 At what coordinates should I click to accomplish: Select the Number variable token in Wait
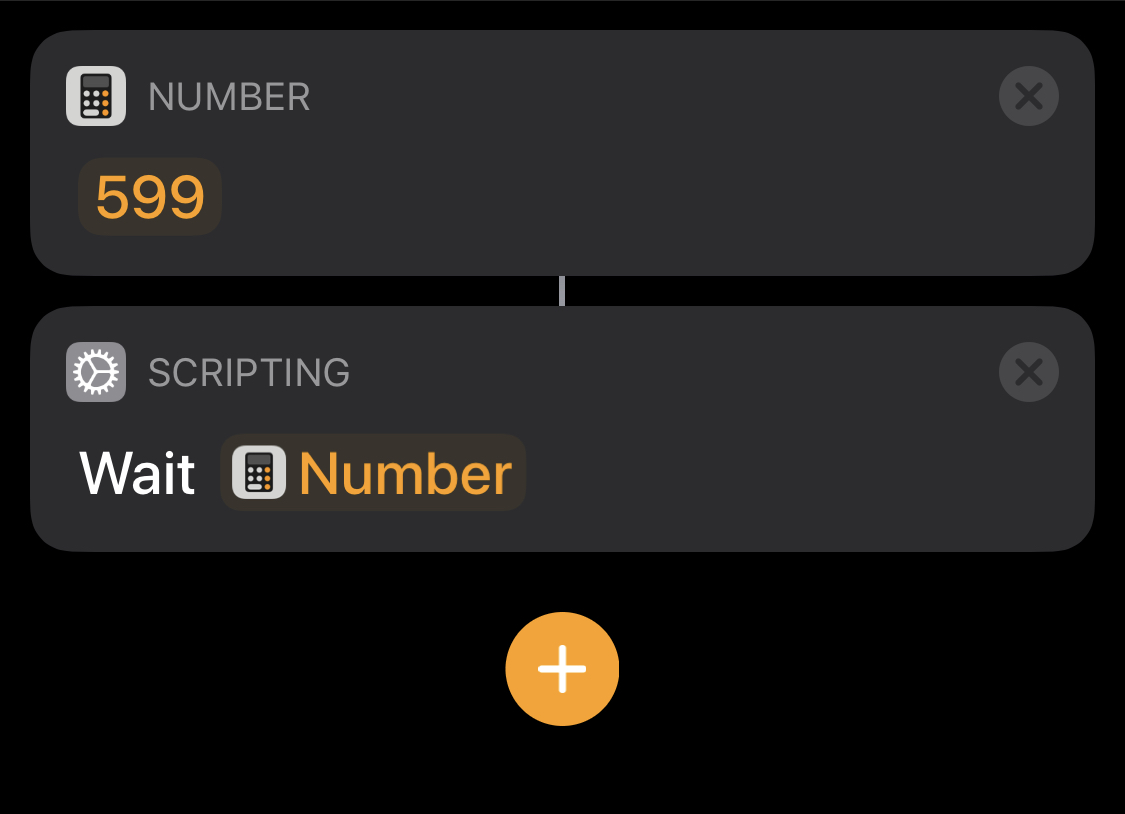405,473
